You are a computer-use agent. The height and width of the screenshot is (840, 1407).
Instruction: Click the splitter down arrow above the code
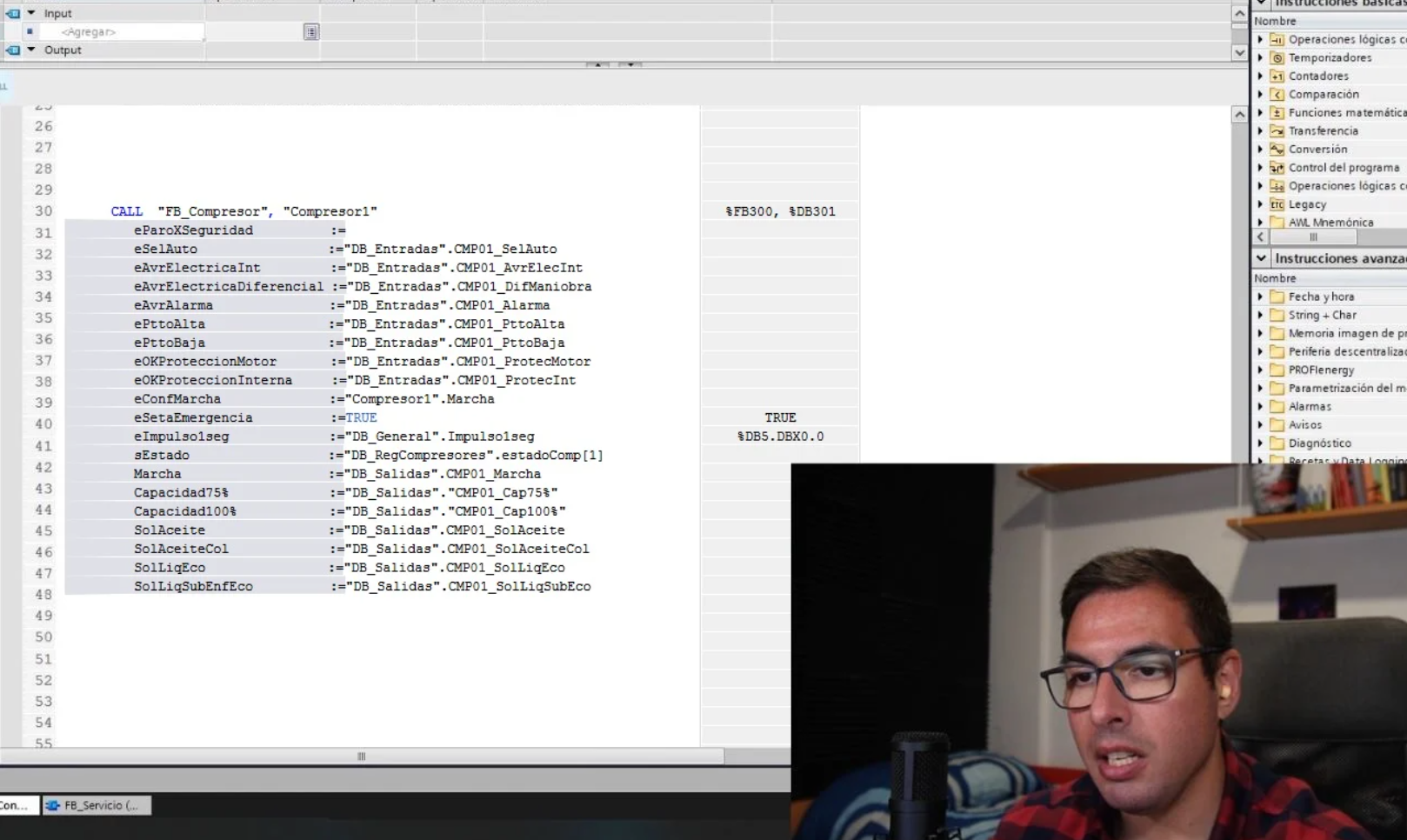point(630,65)
